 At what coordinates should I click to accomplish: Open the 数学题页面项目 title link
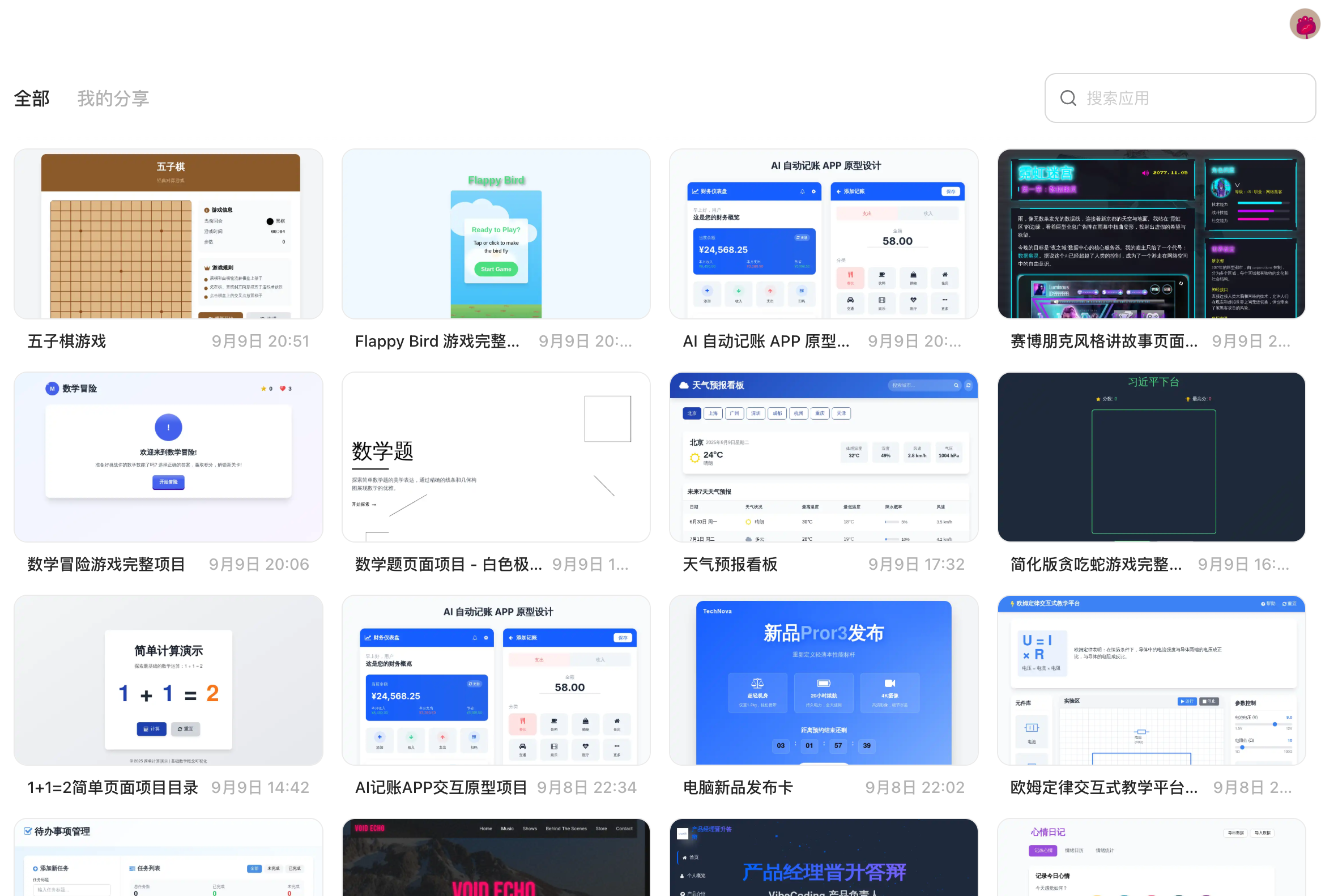[448, 565]
